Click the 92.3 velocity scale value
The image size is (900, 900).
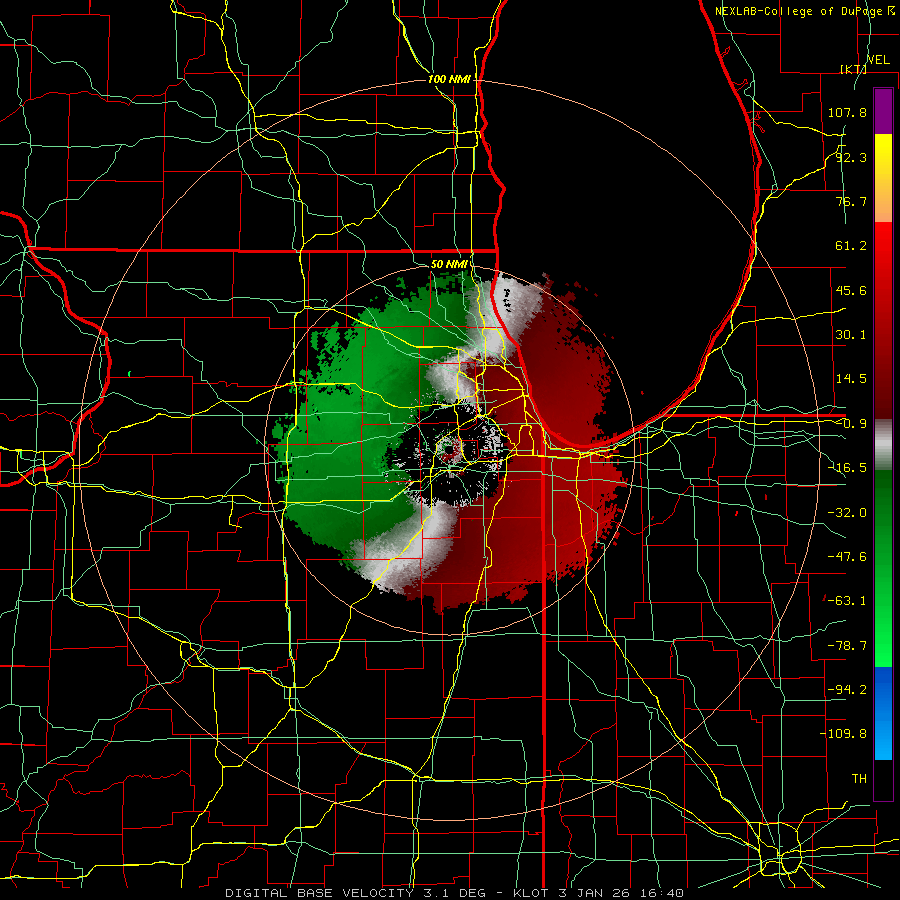pyautogui.click(x=851, y=157)
